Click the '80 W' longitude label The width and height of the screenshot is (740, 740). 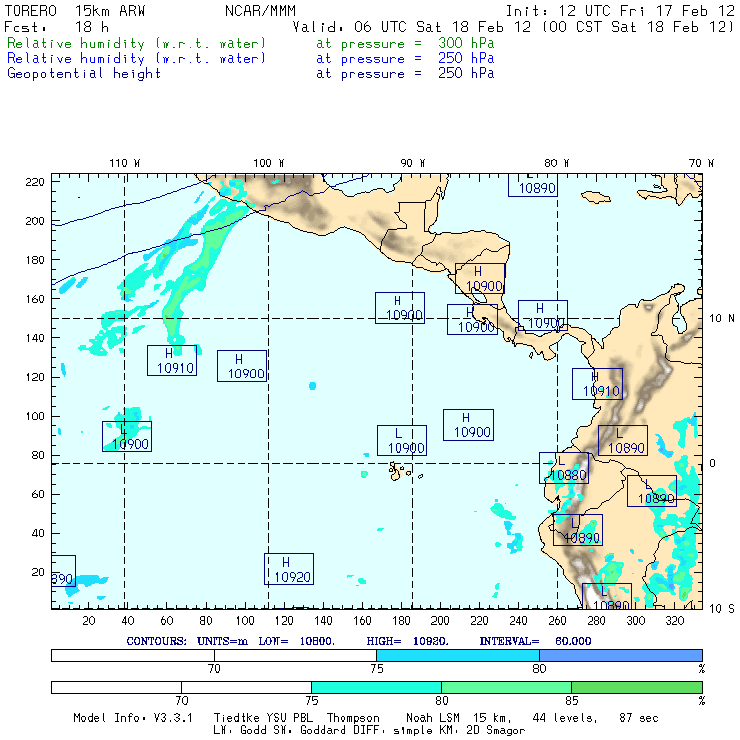click(557, 163)
